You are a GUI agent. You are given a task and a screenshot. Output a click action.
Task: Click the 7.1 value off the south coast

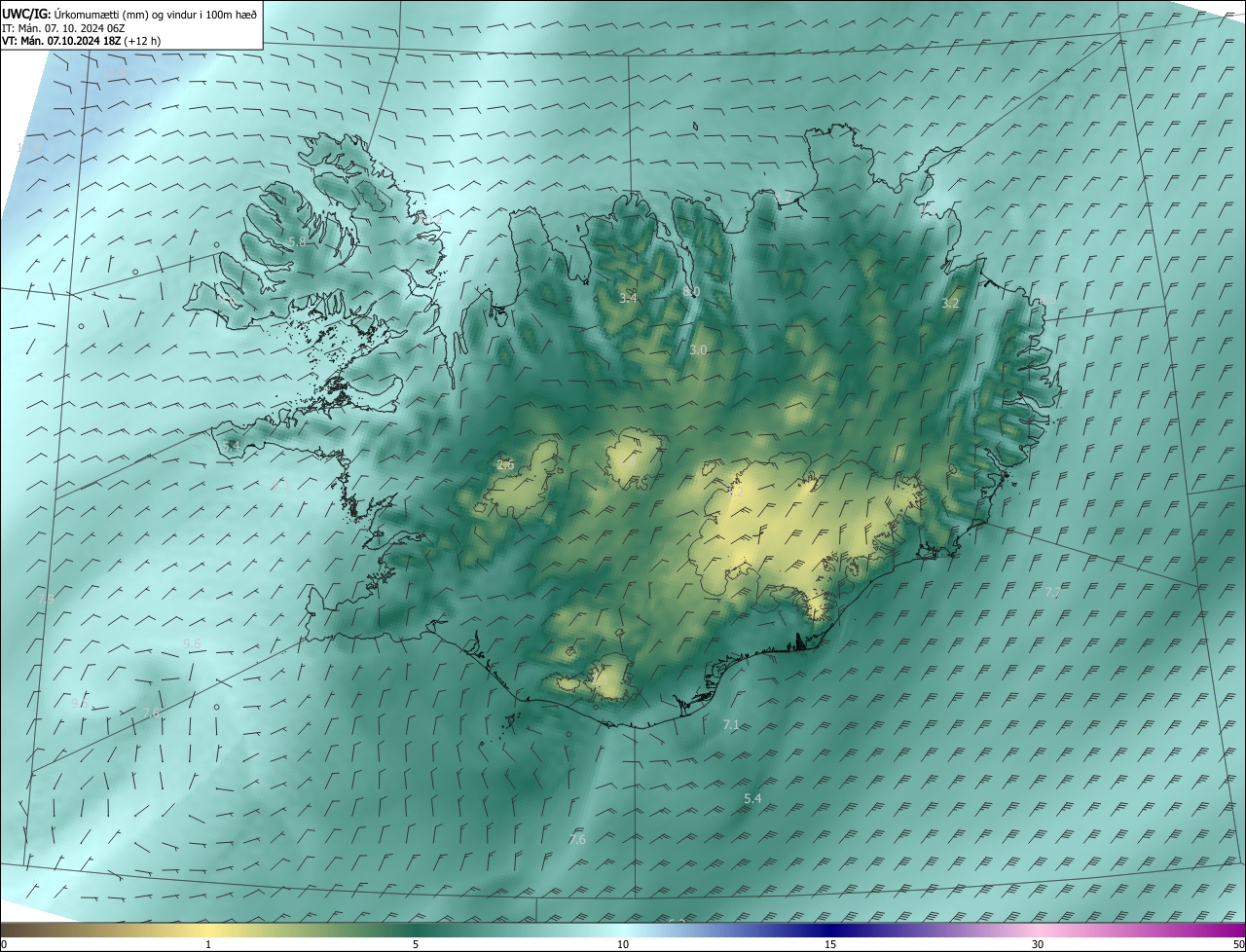tap(731, 725)
